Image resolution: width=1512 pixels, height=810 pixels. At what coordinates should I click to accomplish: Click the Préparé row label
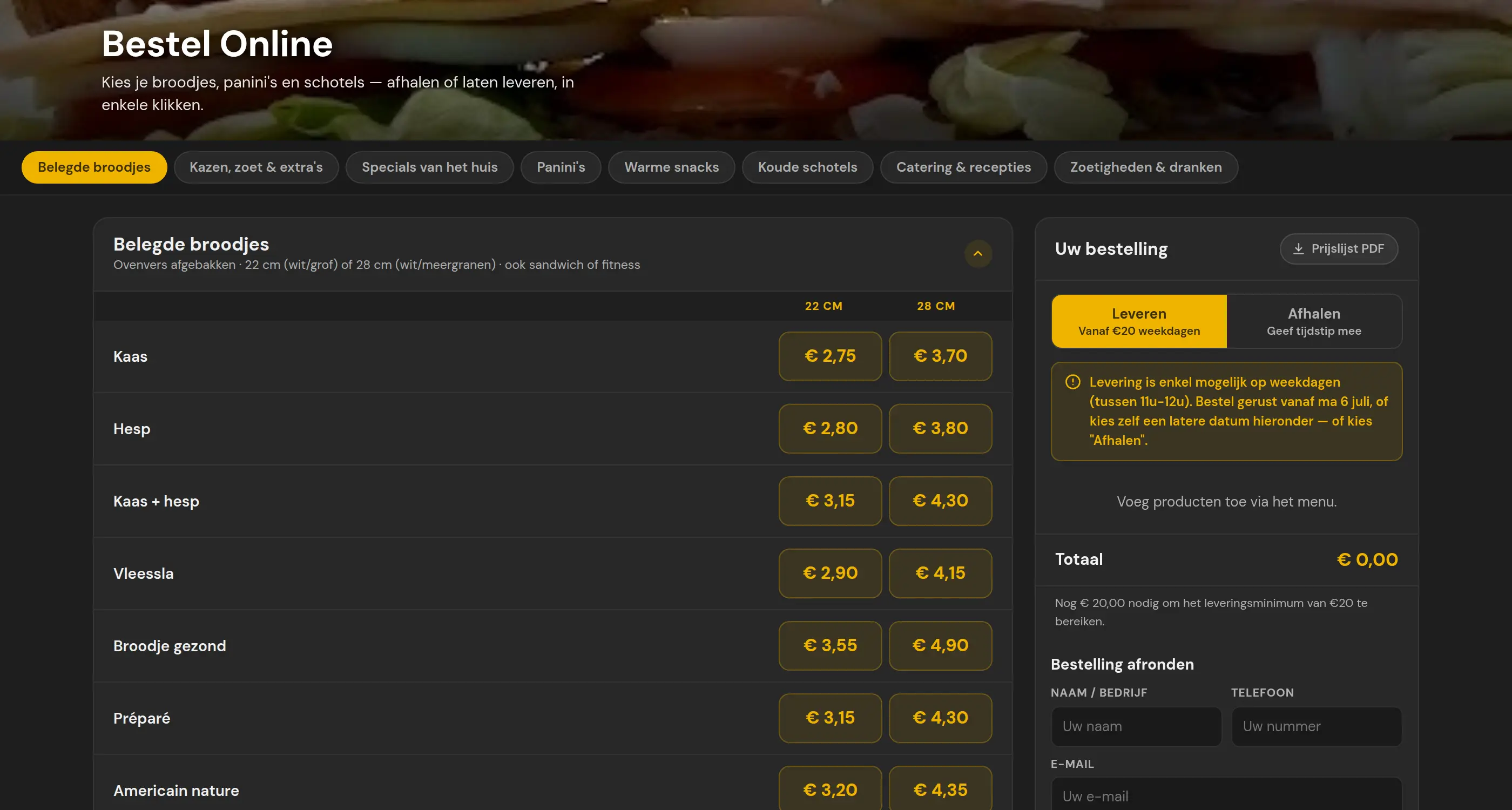point(141,718)
